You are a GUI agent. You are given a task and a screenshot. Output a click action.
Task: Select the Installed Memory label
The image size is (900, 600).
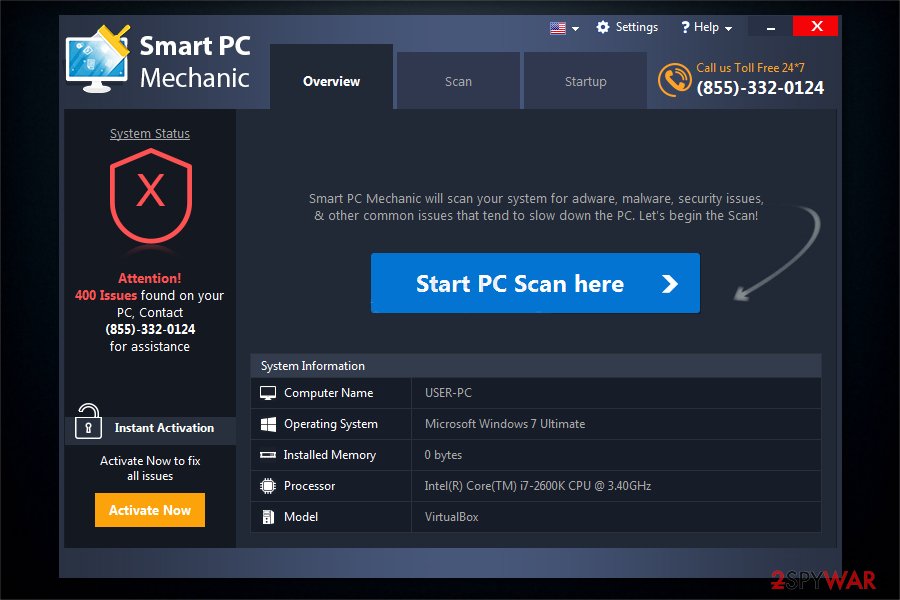pos(329,455)
